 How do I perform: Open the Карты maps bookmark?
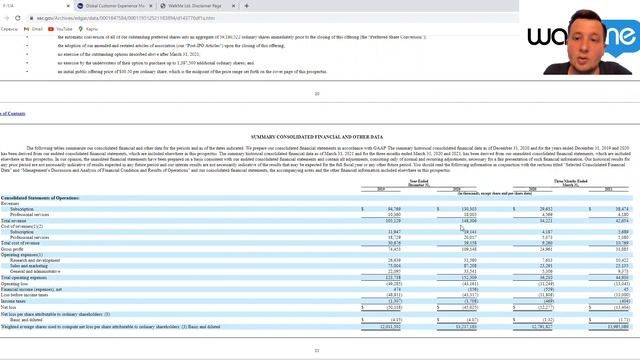(88, 29)
